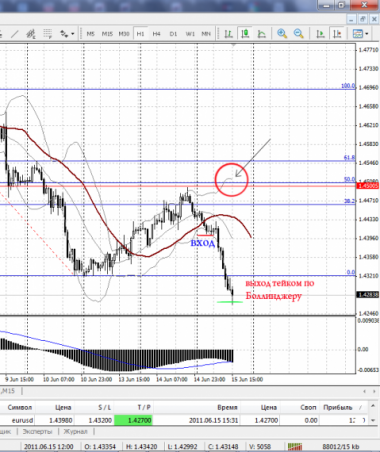380x452 pixels.
Task: Switch chart to line chart mode
Action: [x=262, y=34]
